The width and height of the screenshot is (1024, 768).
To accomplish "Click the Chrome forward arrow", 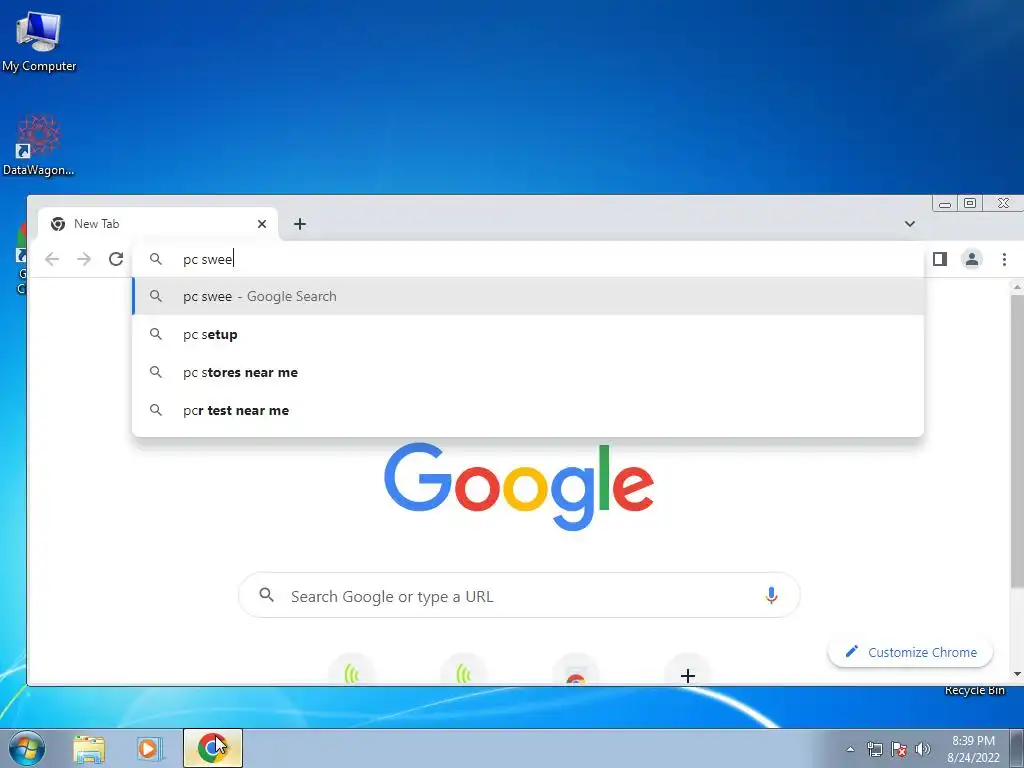I will click(84, 259).
